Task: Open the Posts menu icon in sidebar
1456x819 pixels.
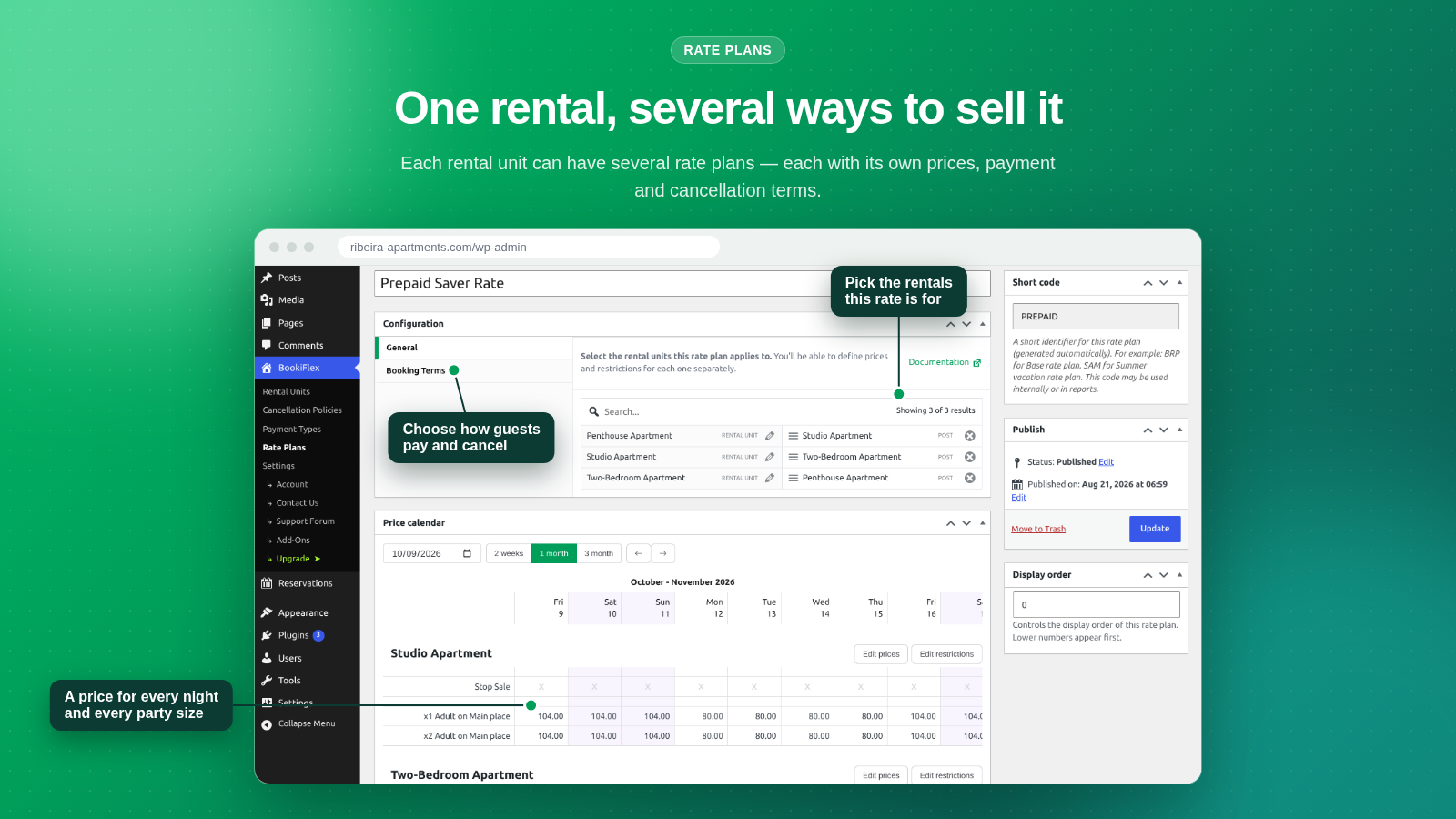Action: tap(267, 278)
